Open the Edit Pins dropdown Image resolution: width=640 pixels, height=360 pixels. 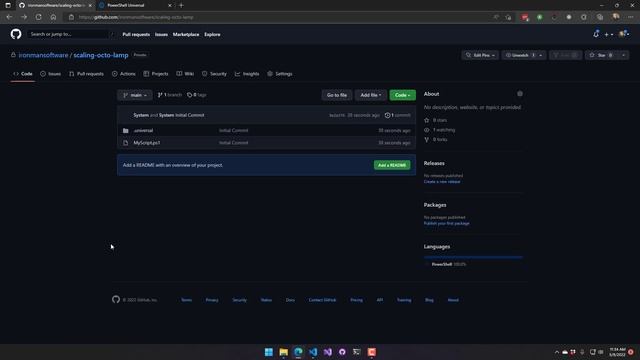tap(480, 55)
